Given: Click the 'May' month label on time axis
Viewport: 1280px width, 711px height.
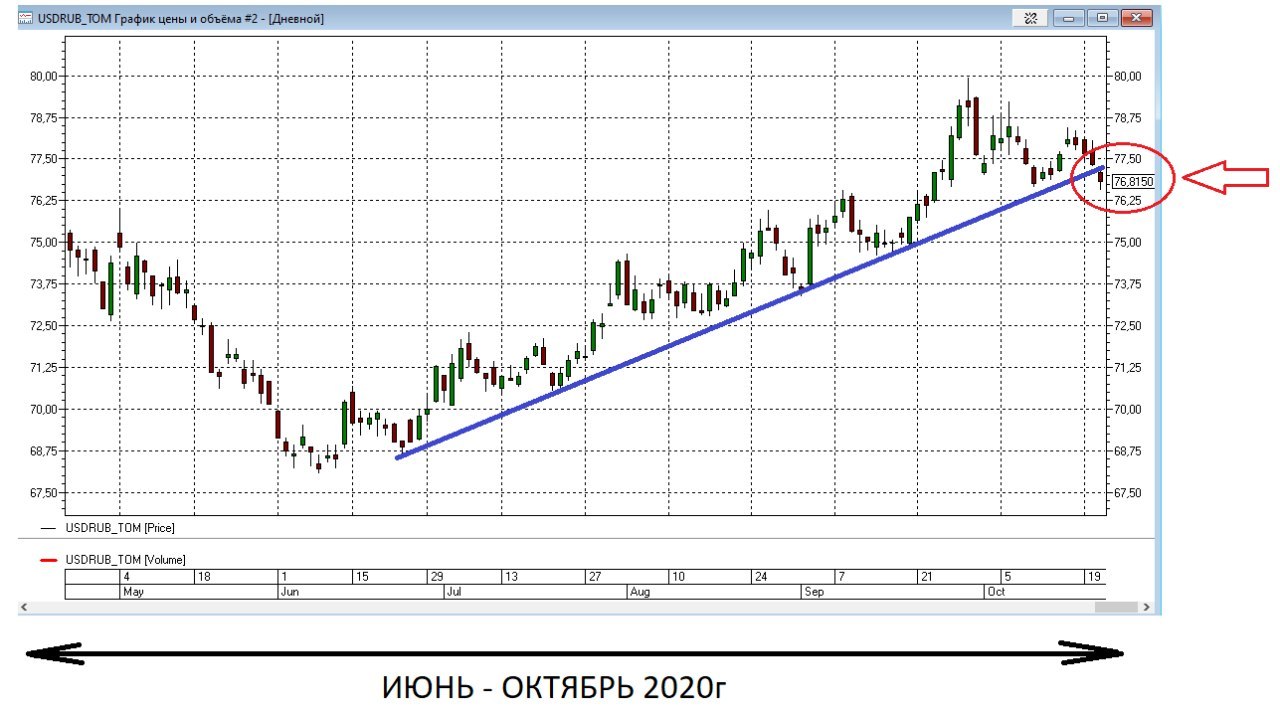Looking at the screenshot, I should [133, 592].
